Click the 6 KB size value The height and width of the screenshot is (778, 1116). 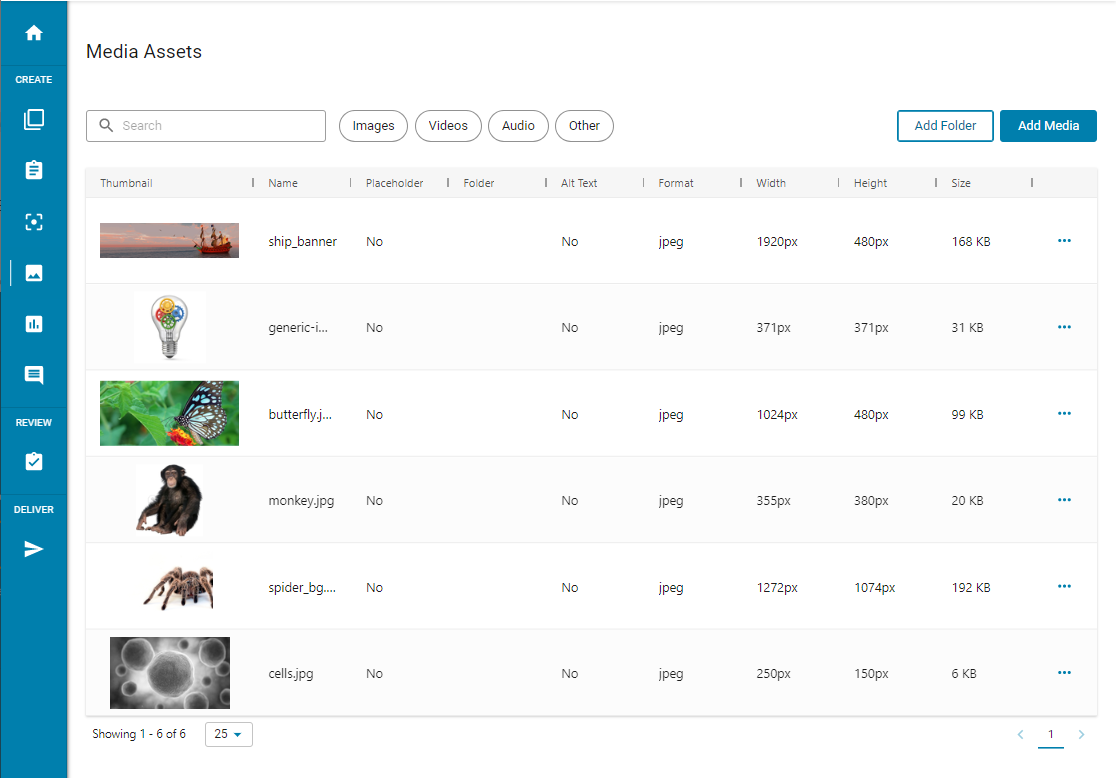(964, 673)
